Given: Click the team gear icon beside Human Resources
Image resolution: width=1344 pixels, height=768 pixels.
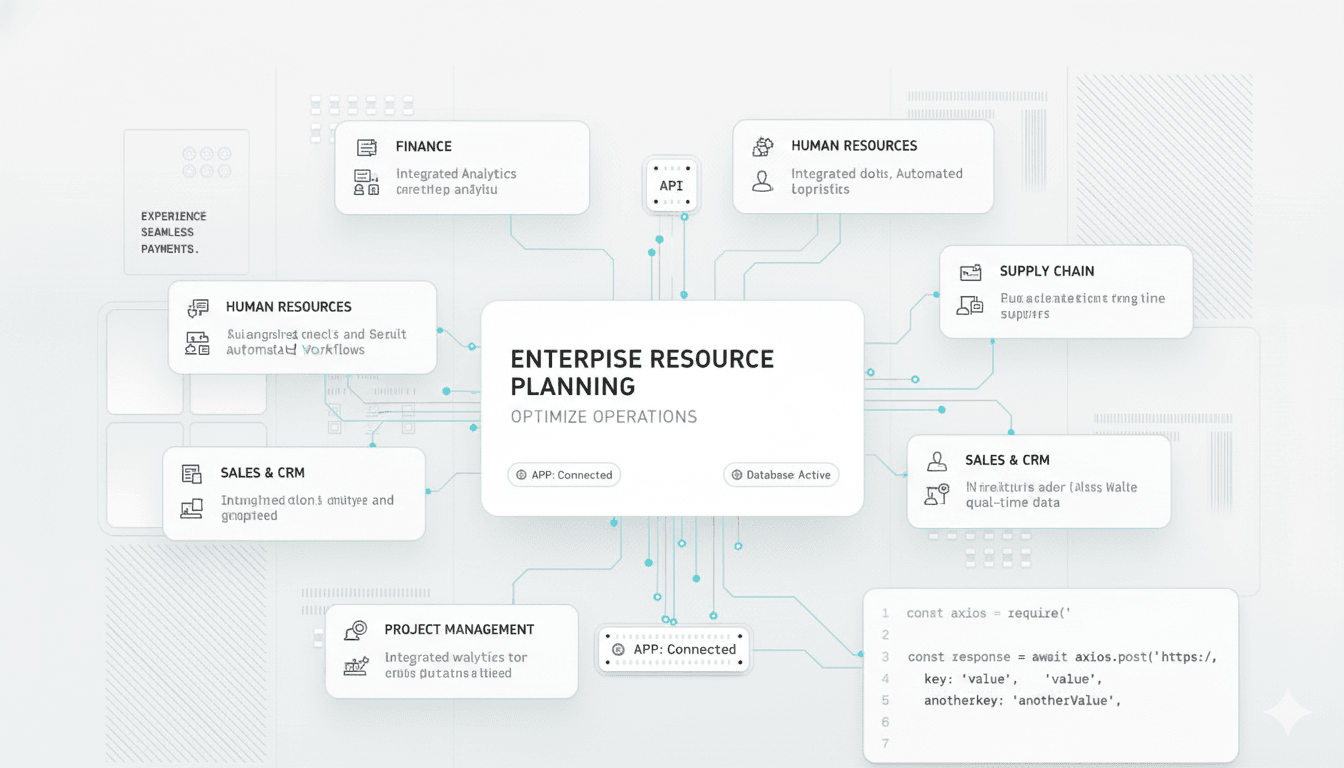Looking at the screenshot, I should click(x=763, y=146).
